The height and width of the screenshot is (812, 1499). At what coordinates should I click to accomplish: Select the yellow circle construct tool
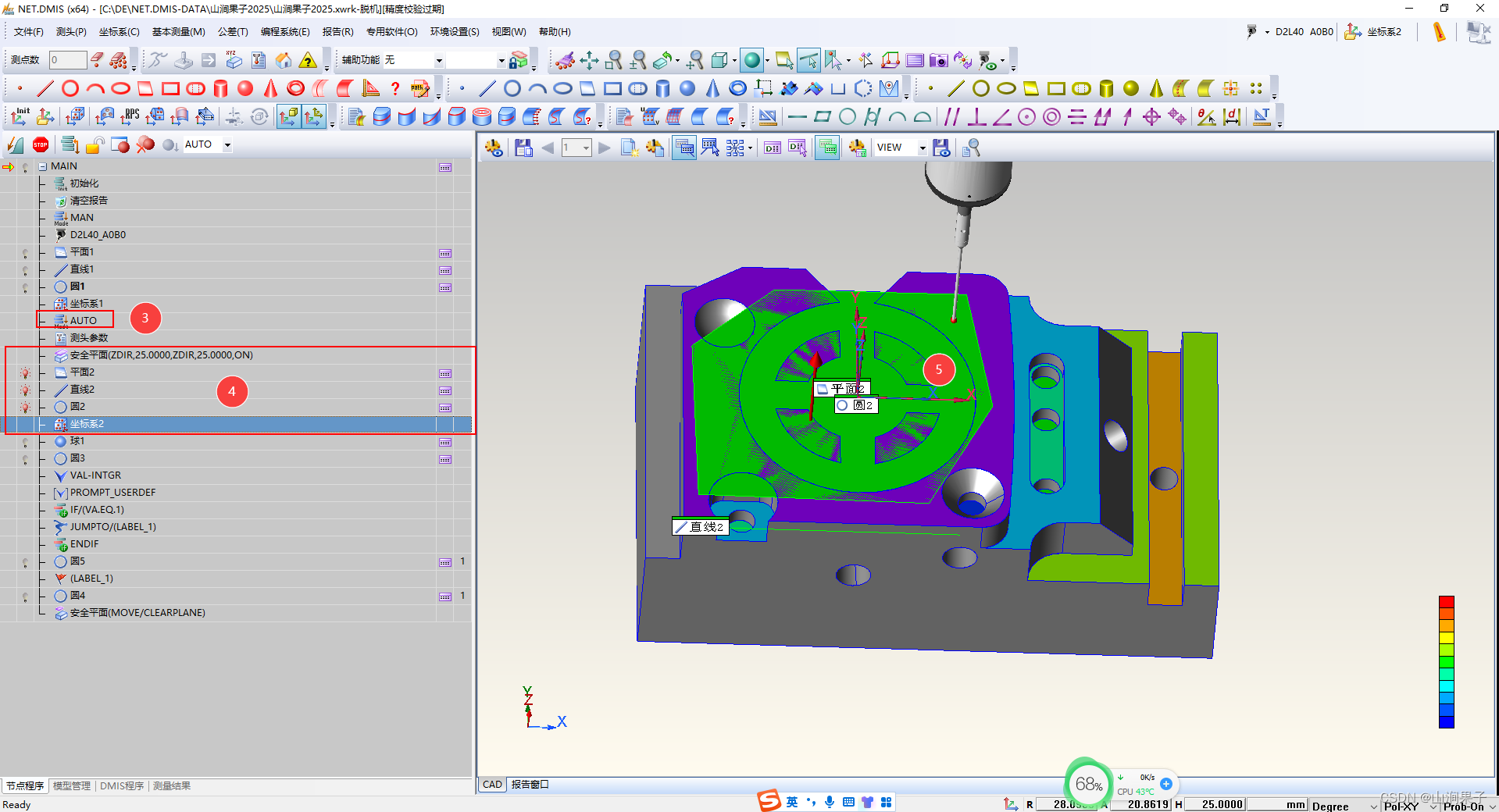point(981,88)
